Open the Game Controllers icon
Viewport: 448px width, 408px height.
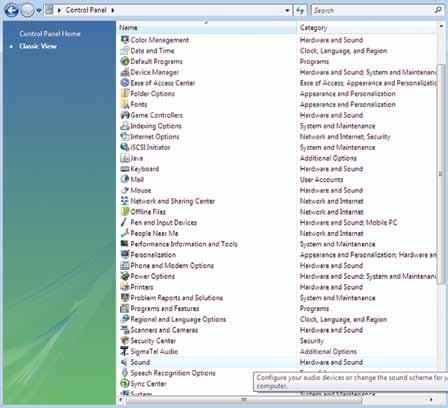click(125, 115)
